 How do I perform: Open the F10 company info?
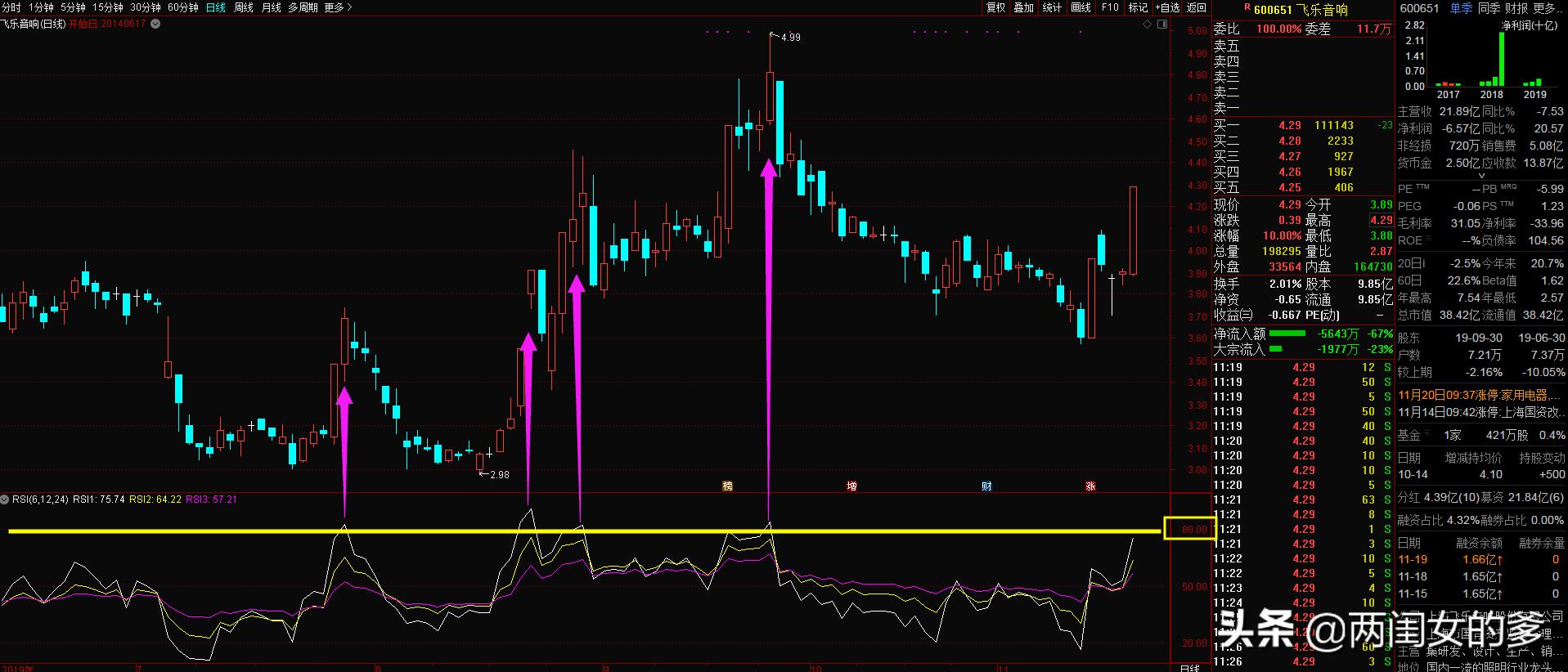coord(1109,7)
